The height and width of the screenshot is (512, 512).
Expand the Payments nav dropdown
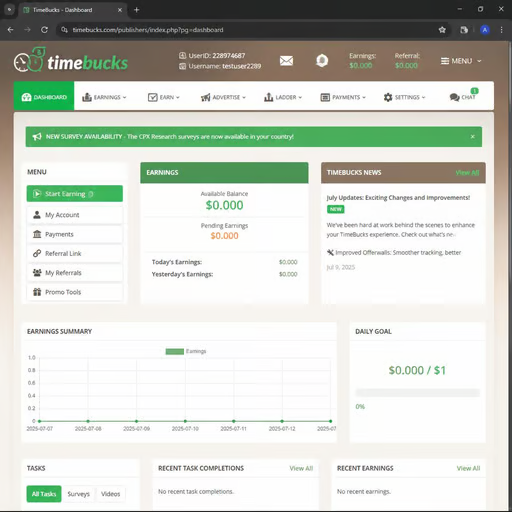pos(364,97)
